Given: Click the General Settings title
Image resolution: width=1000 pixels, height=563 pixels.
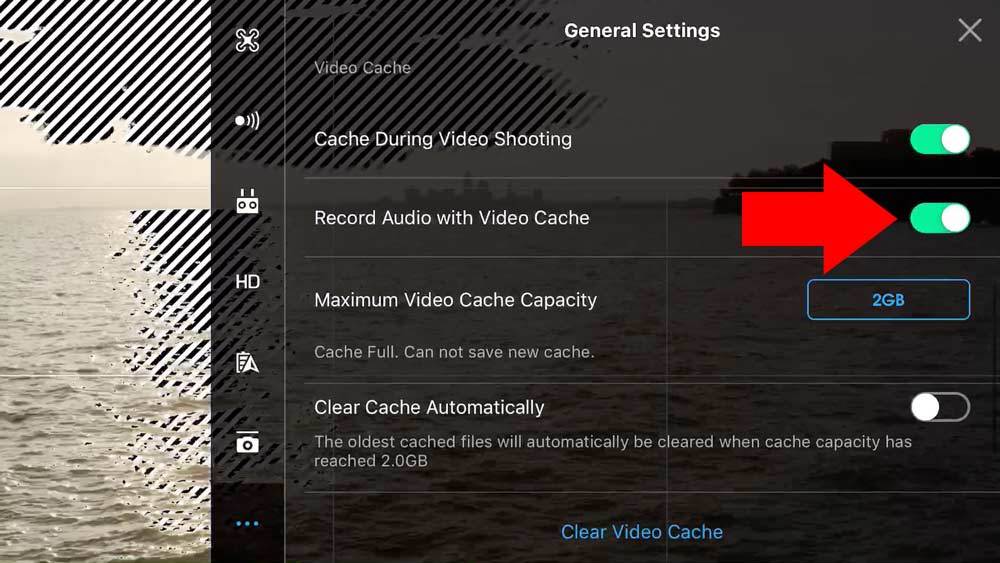Looking at the screenshot, I should 642,30.
